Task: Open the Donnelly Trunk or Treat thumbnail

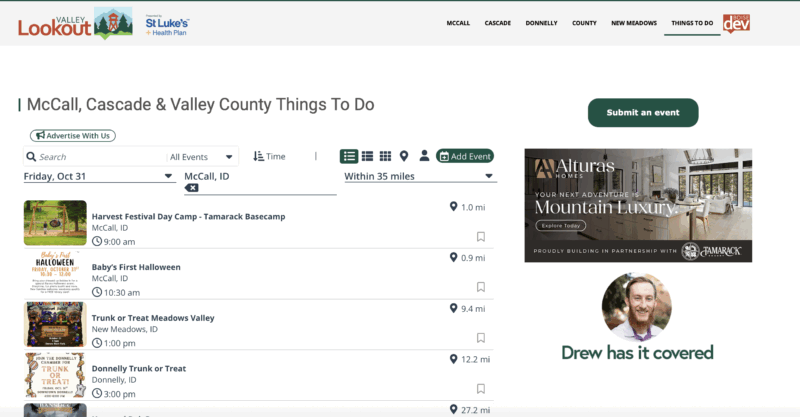Action: pos(55,374)
